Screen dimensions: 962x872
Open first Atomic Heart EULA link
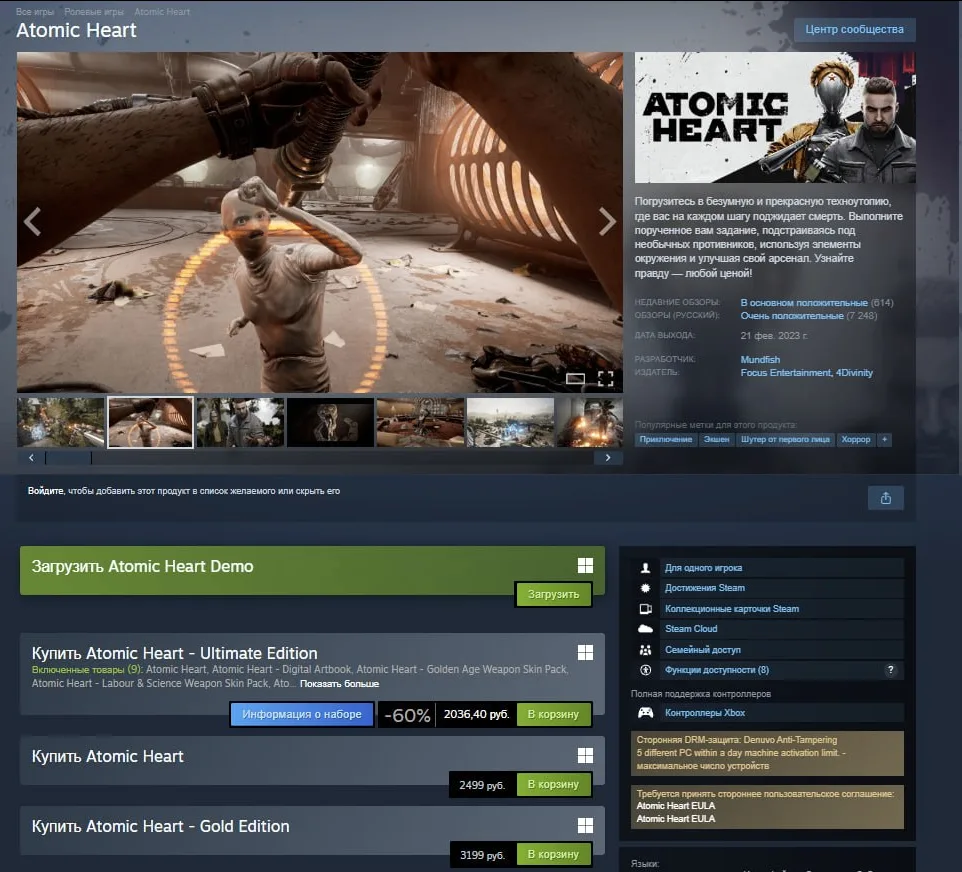pyautogui.click(x=675, y=806)
